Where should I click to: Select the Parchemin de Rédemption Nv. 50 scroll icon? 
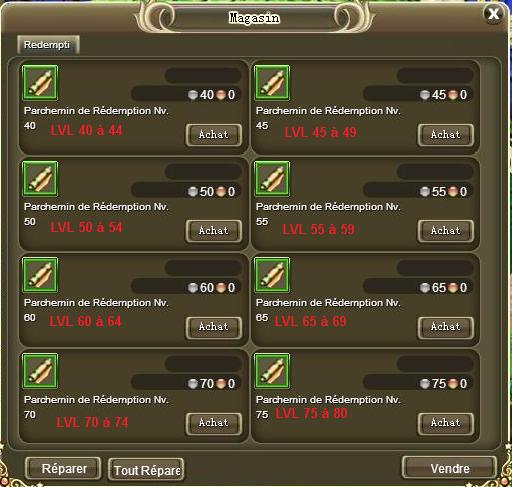pos(40,179)
